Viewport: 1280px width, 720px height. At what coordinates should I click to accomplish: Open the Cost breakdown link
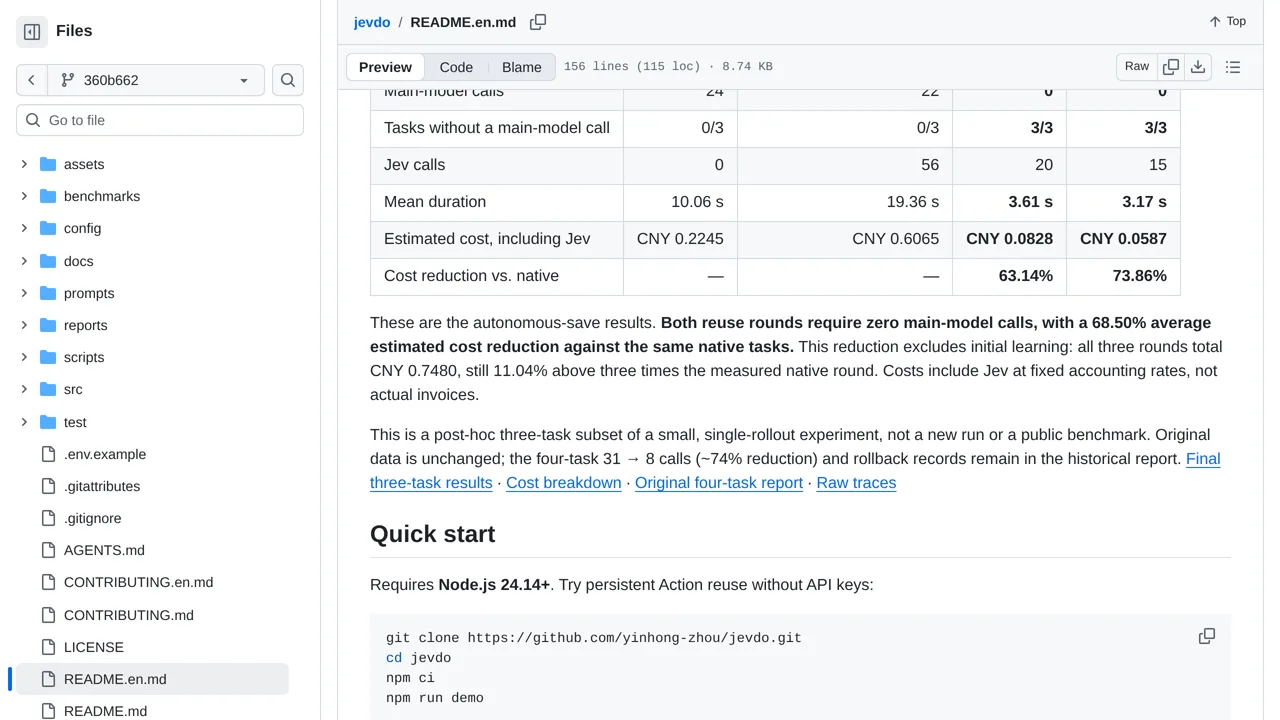[x=564, y=483]
